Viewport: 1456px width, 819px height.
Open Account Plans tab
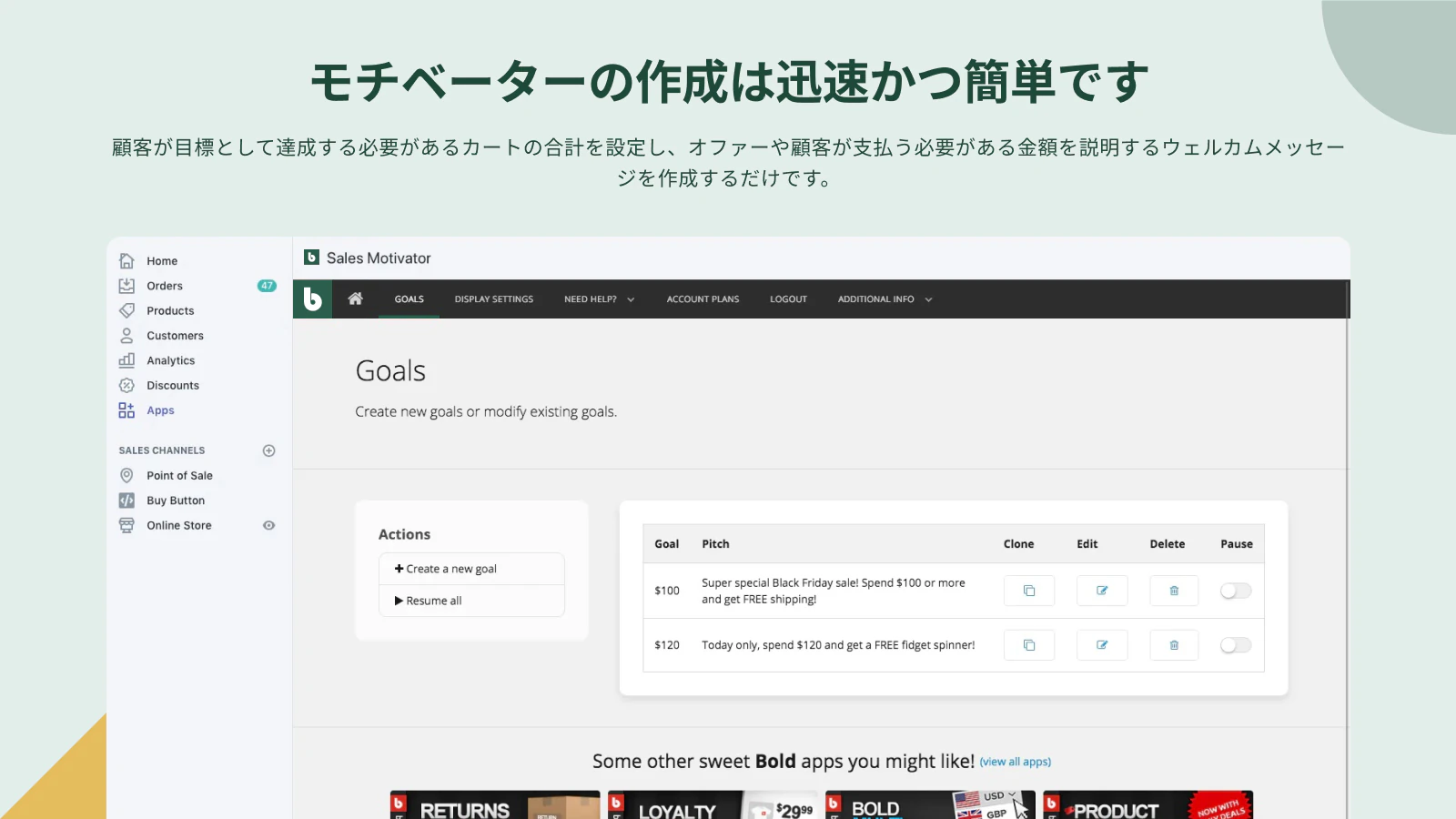(x=703, y=299)
